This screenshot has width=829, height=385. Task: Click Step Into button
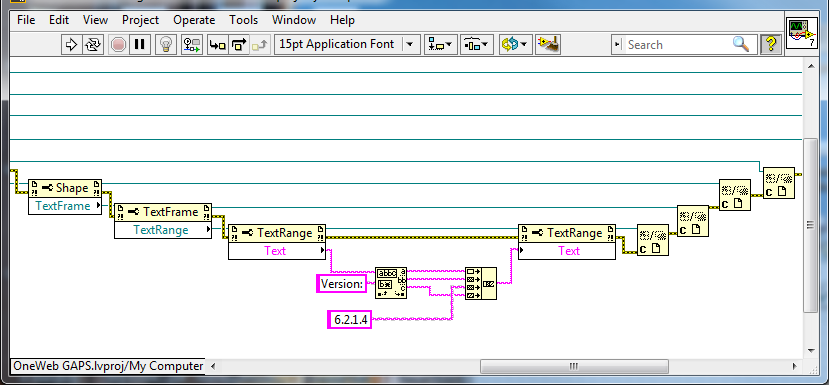click(217, 44)
